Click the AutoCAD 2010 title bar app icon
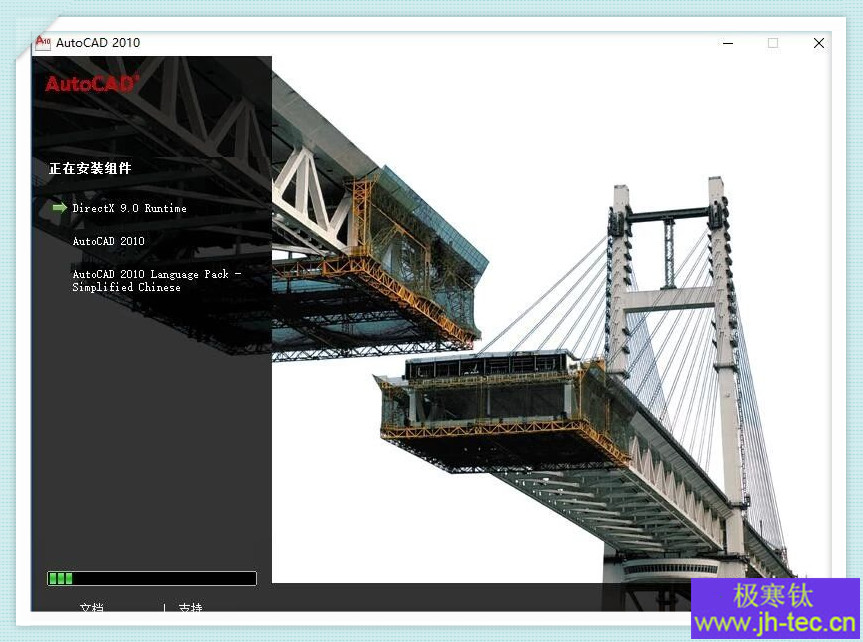The height and width of the screenshot is (642, 863). tap(42, 43)
